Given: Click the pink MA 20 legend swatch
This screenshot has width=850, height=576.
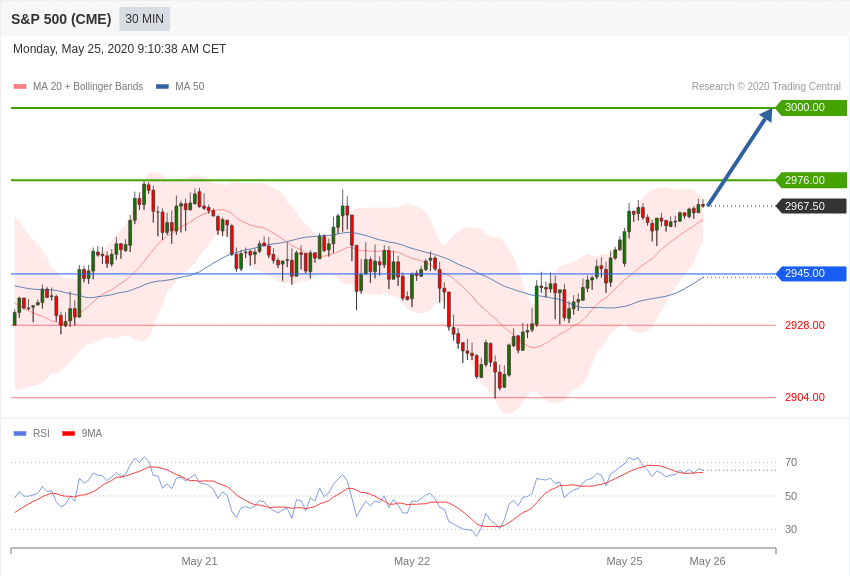Looking at the screenshot, I should pyautogui.click(x=20, y=87).
